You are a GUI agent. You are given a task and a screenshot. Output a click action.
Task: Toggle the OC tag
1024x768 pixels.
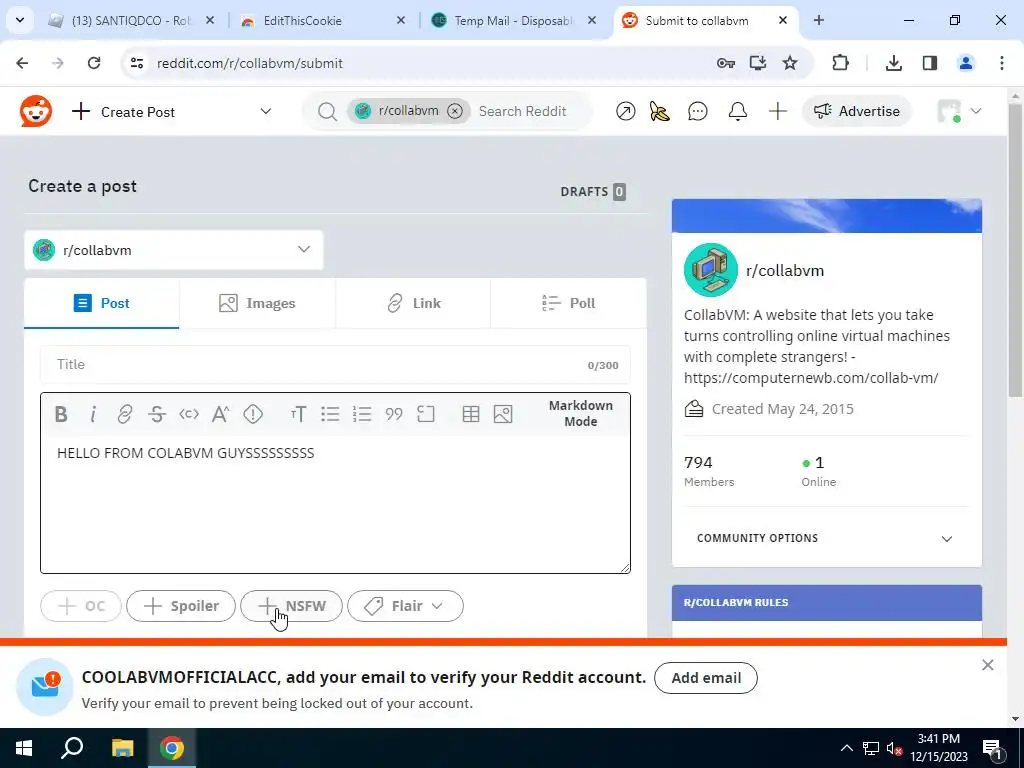(x=81, y=606)
